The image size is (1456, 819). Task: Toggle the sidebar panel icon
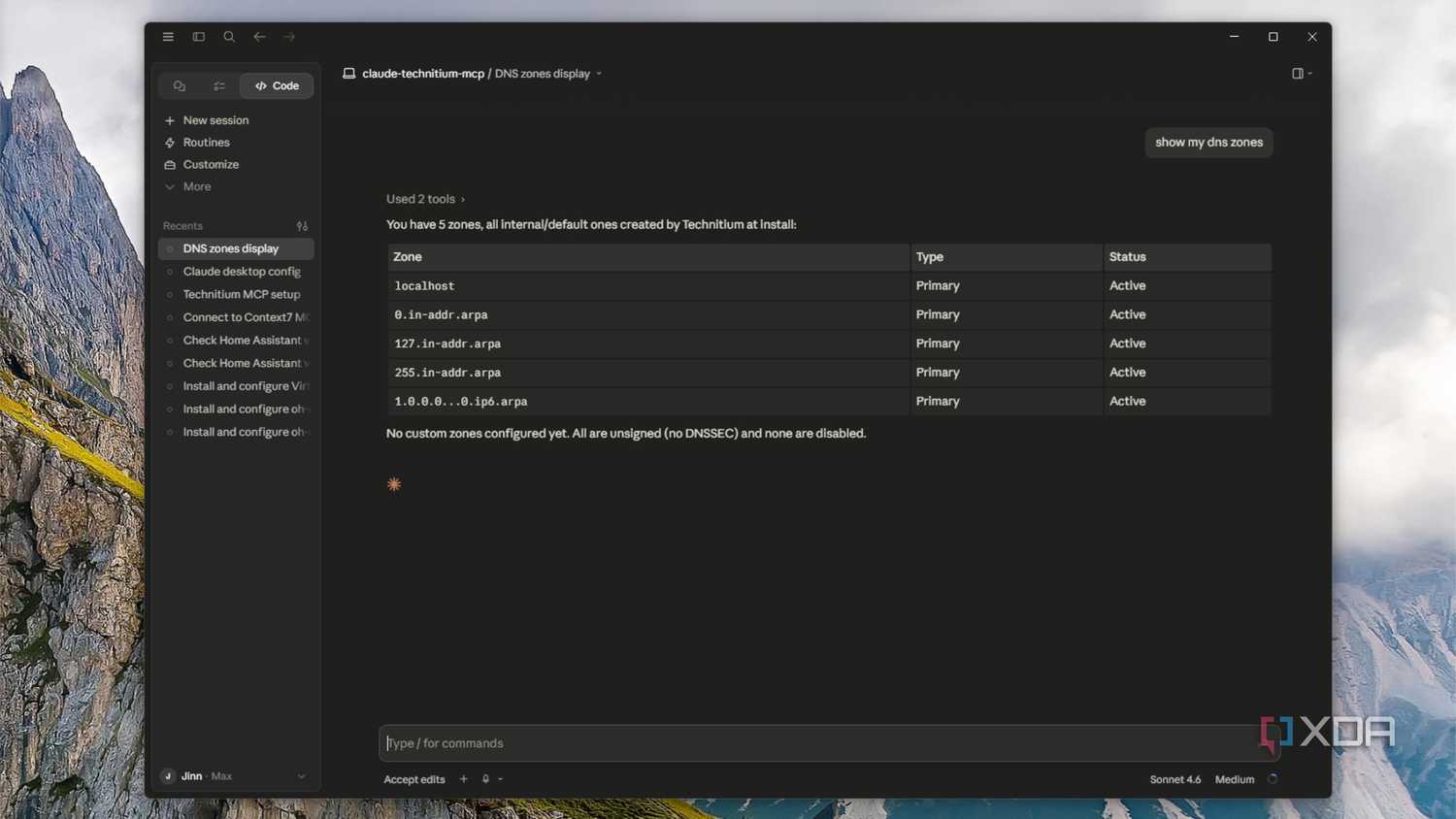[x=199, y=37]
